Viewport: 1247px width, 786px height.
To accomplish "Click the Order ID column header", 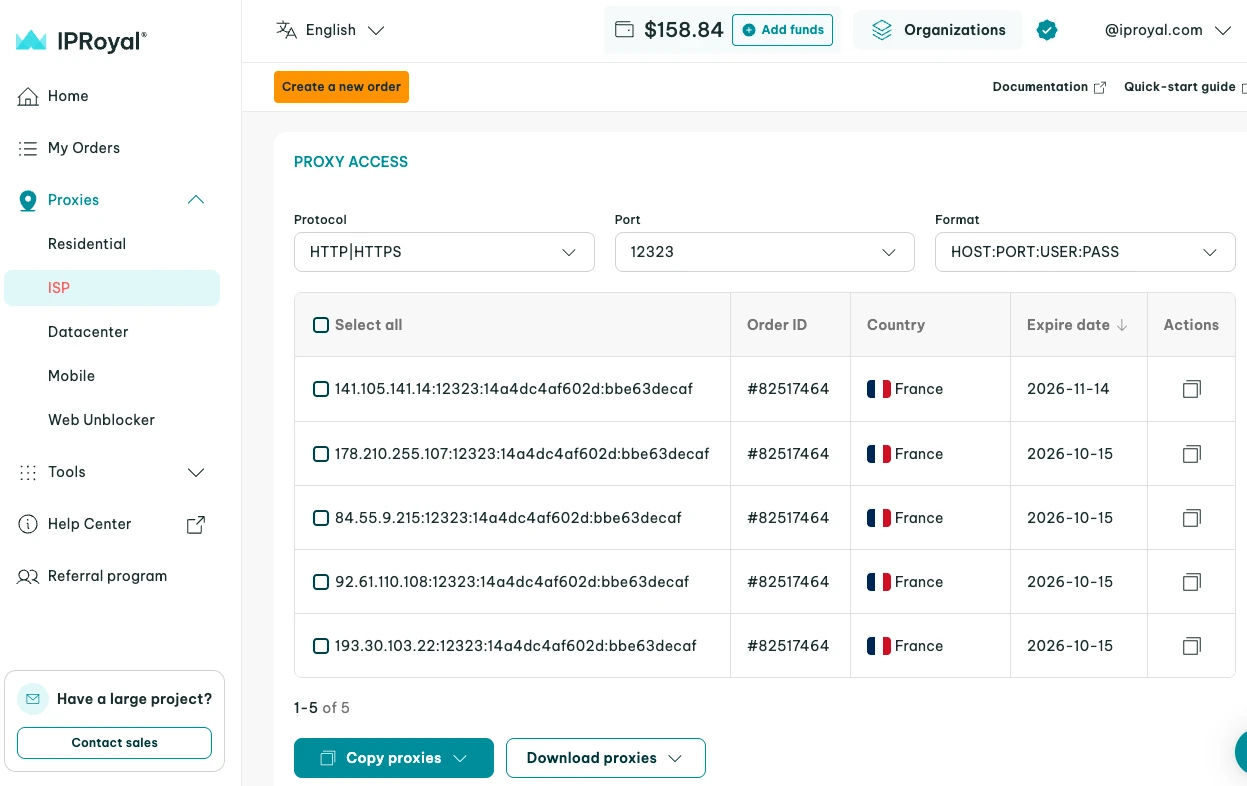I will pyautogui.click(x=777, y=325).
